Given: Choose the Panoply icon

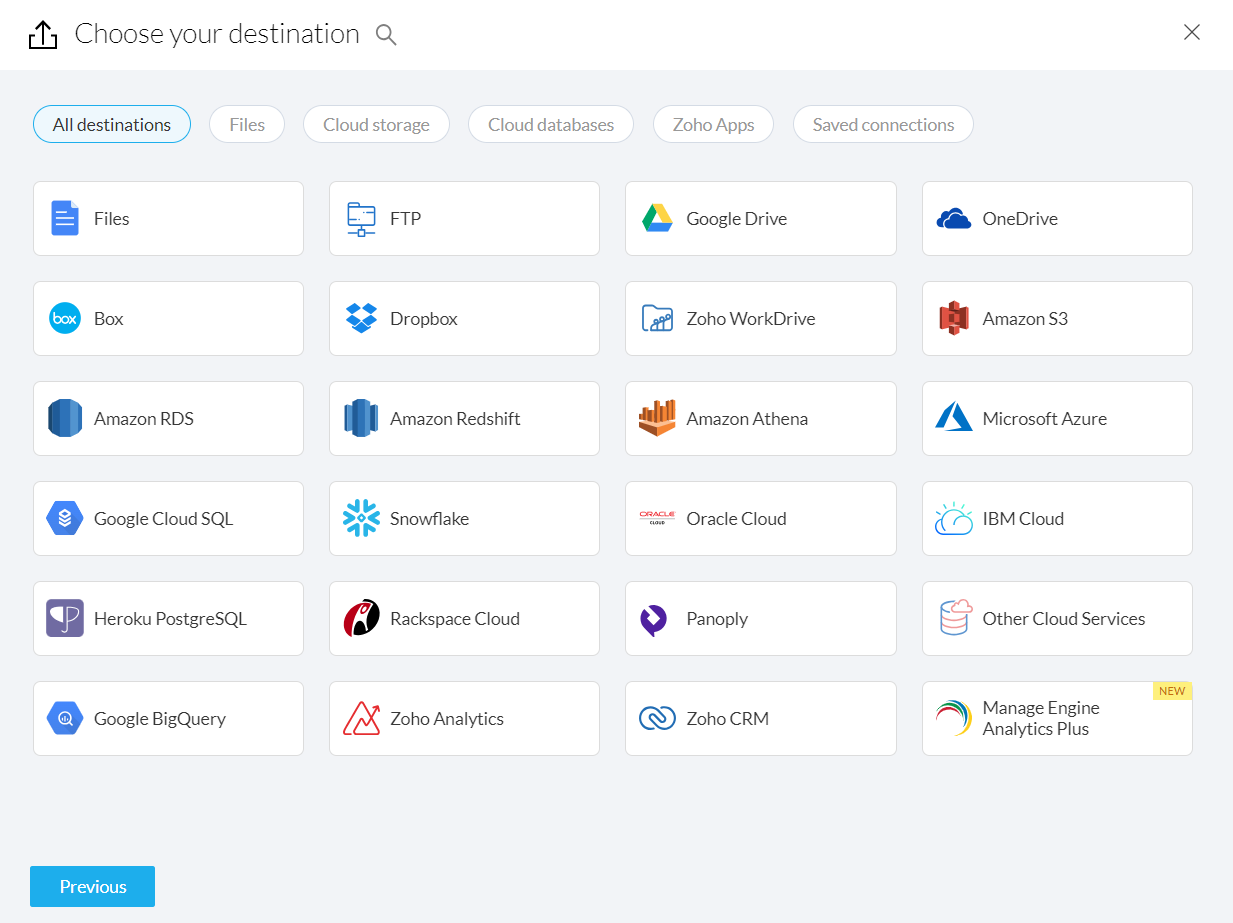Looking at the screenshot, I should point(654,619).
